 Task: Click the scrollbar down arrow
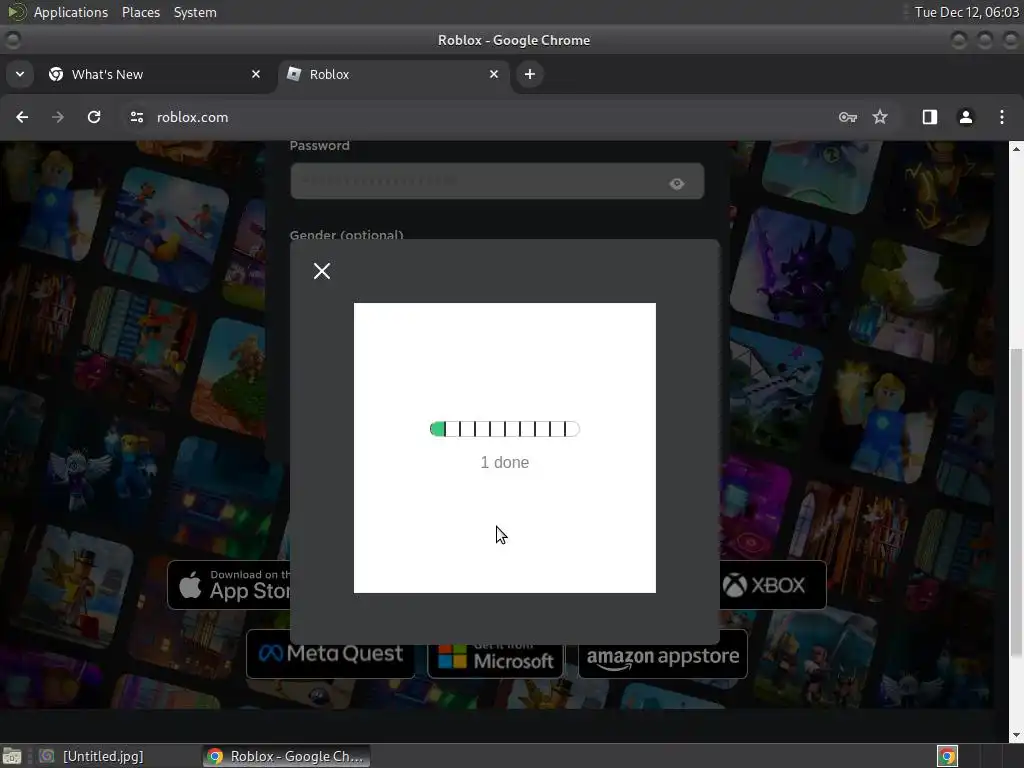(1016, 735)
